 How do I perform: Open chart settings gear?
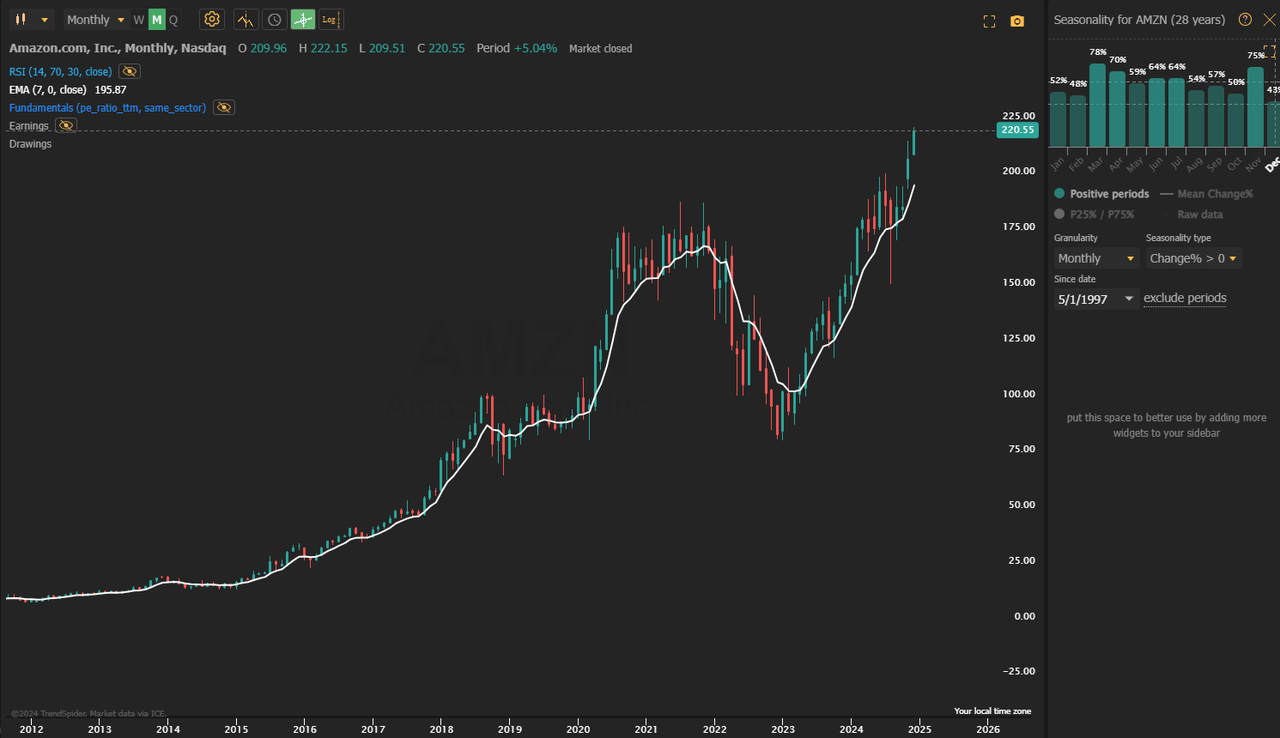212,20
